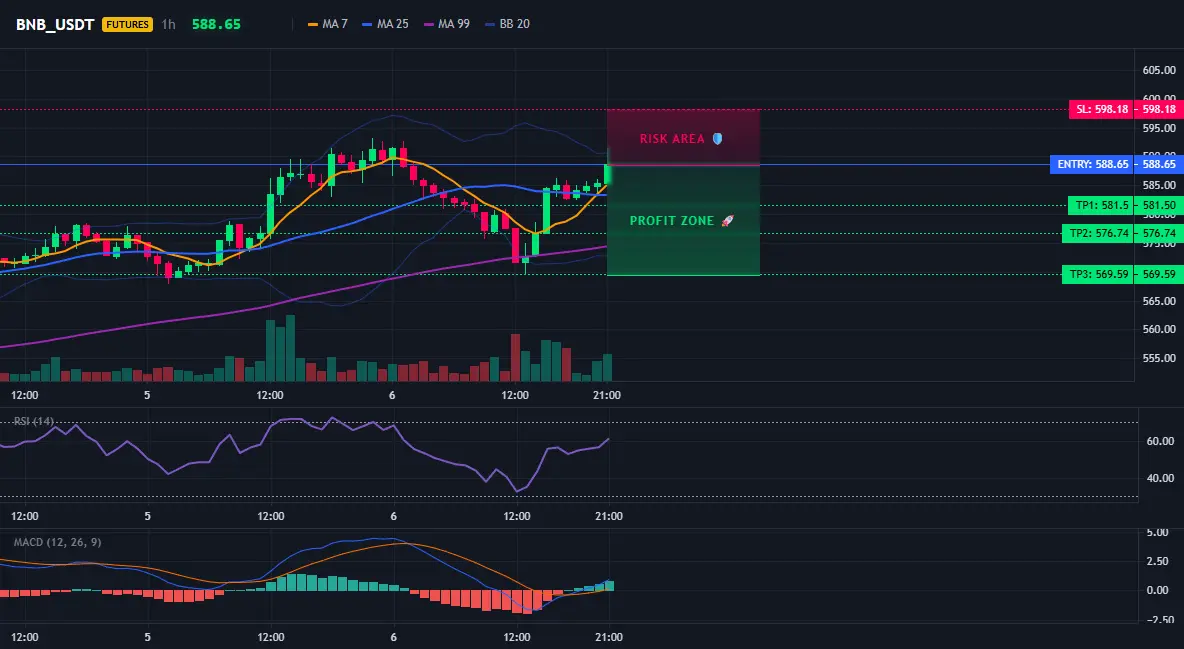Click the red RISK AREA zone
Screen dimensions: 1184x649
(x=683, y=138)
